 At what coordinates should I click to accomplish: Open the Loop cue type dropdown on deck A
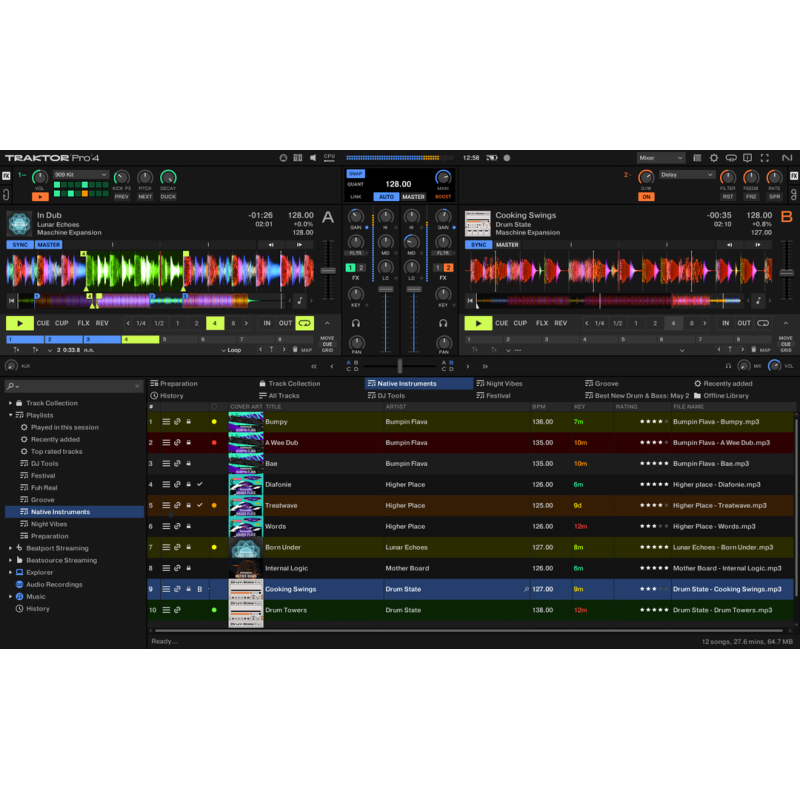pyautogui.click(x=231, y=350)
